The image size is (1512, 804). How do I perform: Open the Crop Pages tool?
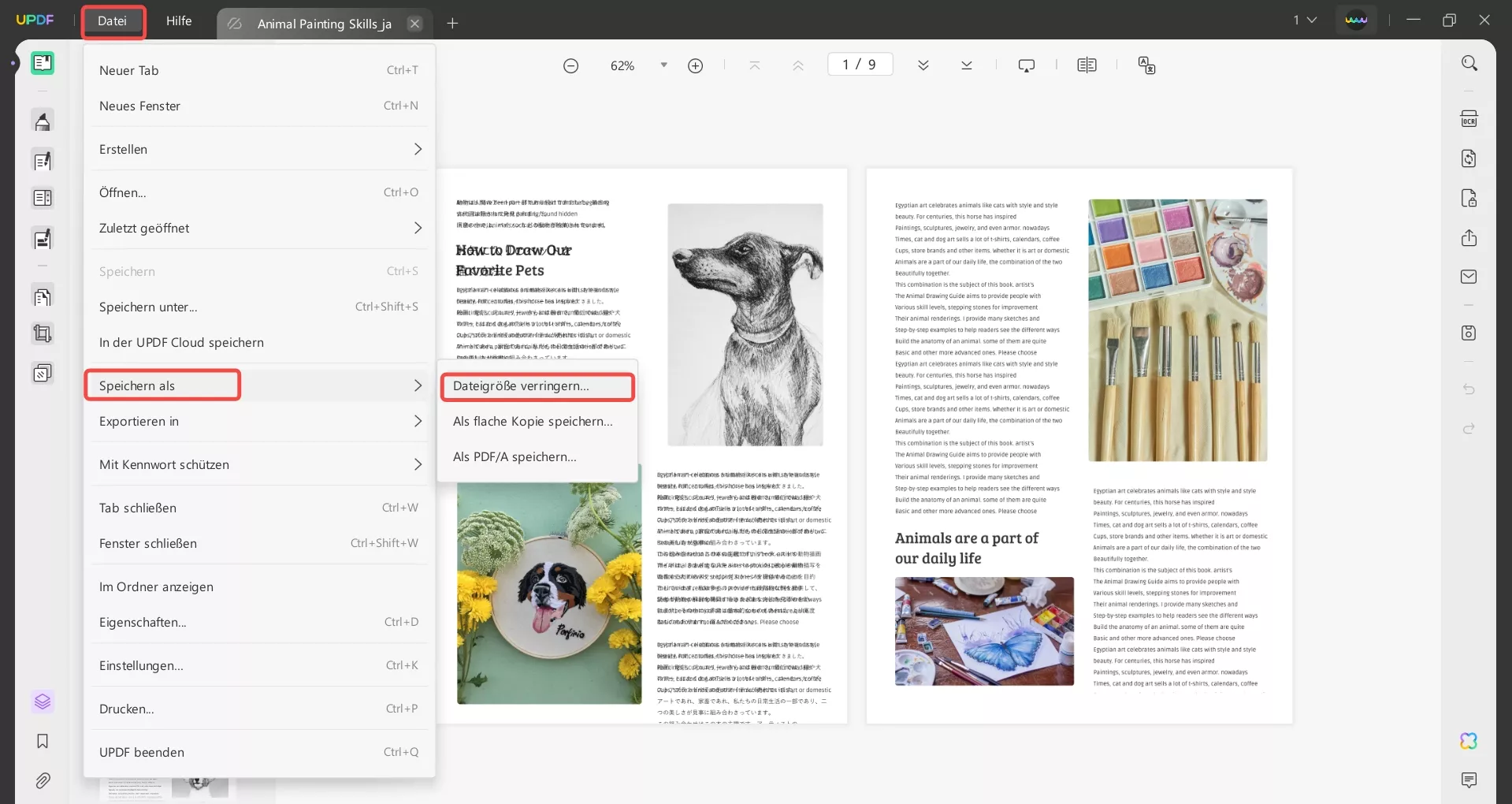[x=43, y=333]
